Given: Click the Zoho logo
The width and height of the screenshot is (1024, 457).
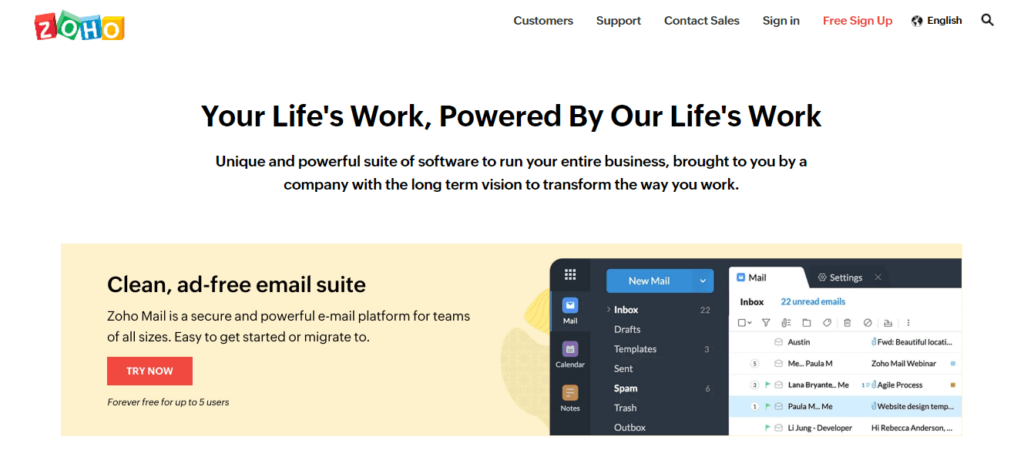Looking at the screenshot, I should pos(79,25).
